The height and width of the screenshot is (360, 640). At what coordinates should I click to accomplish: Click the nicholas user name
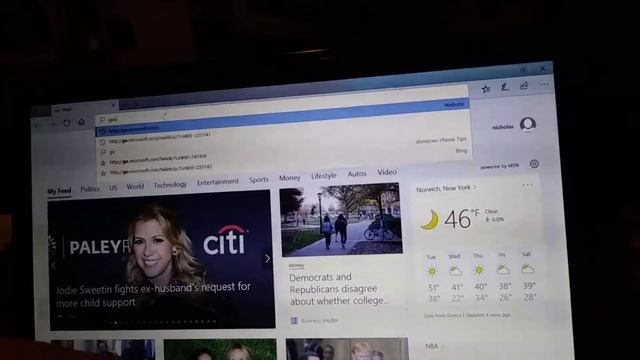(502, 127)
